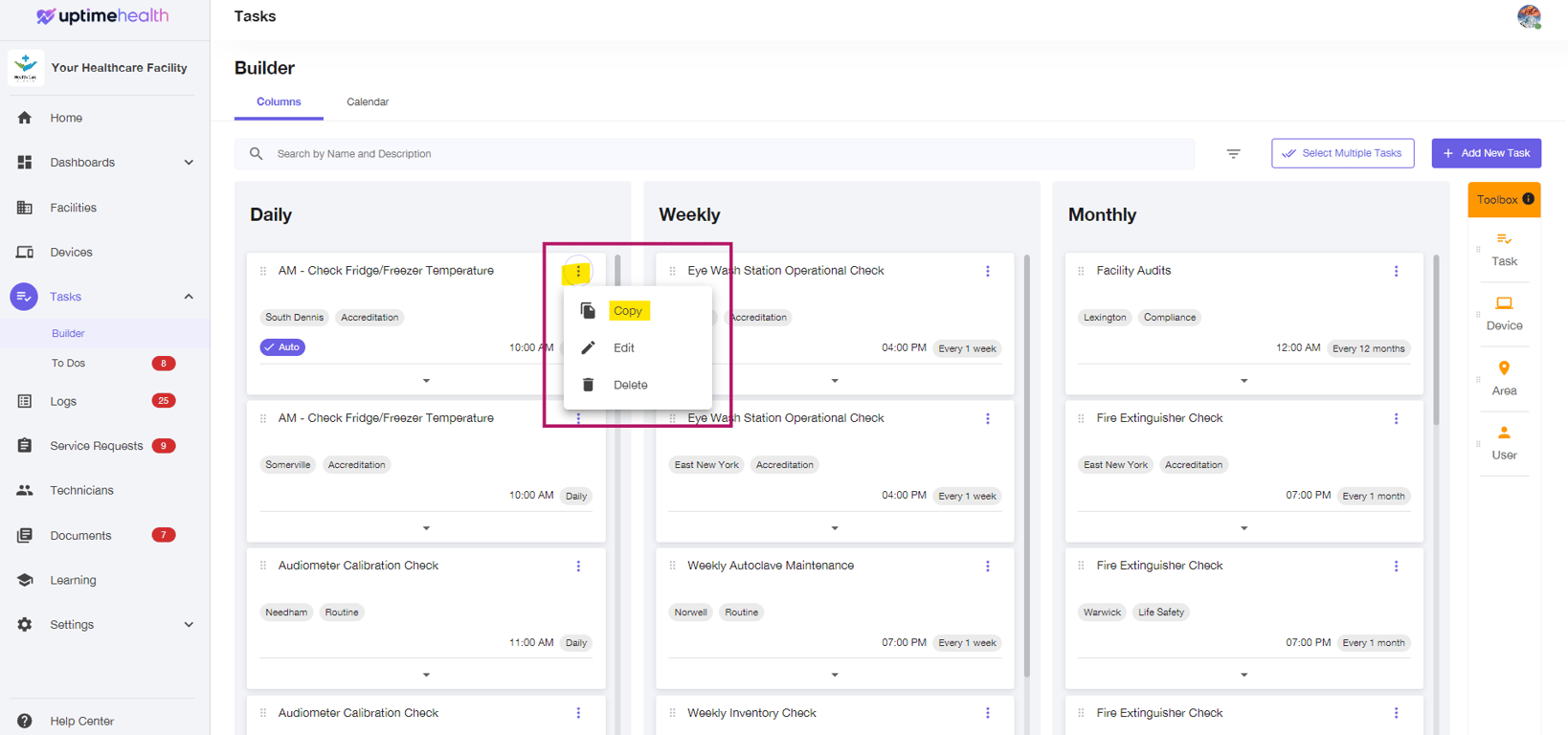Click the Search by Name and Description field
This screenshot has width=1568, height=735.
tap(714, 153)
